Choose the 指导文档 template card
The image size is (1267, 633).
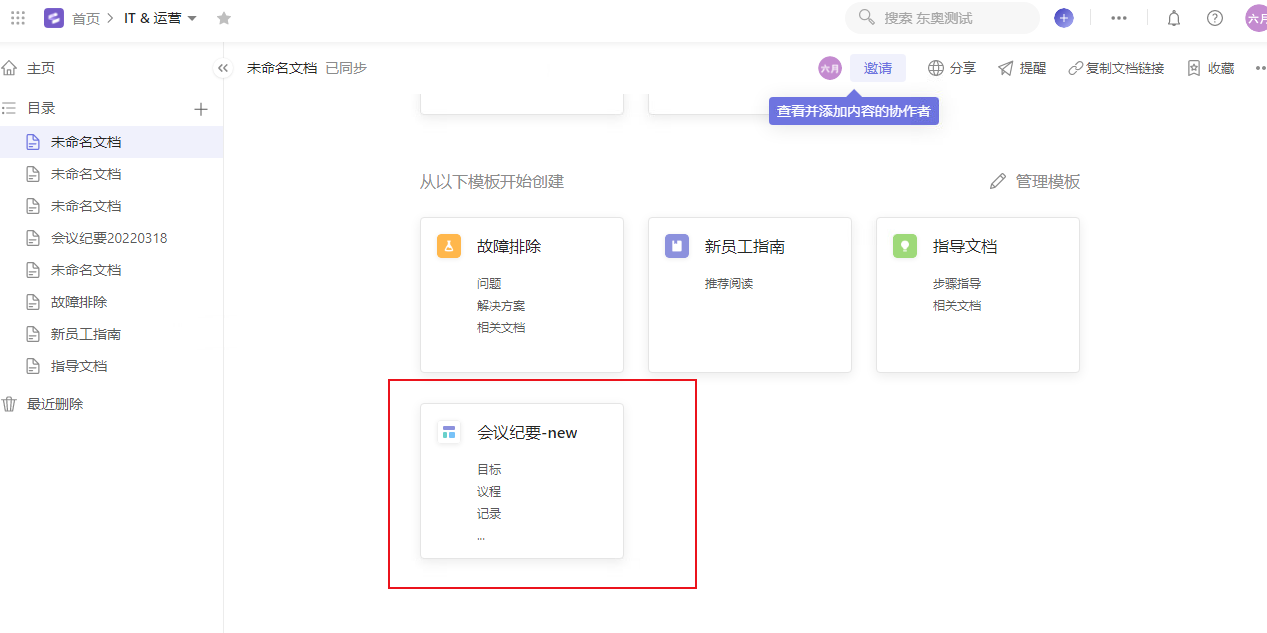978,295
